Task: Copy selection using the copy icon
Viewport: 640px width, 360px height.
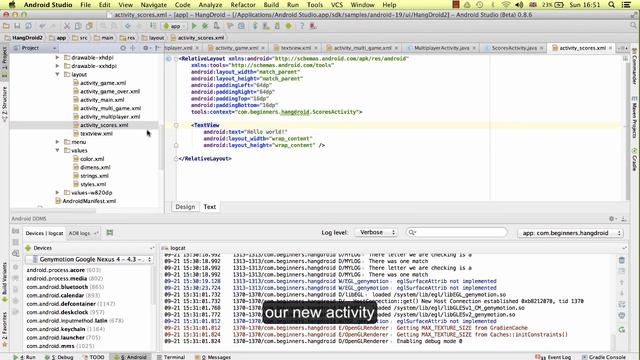Action: point(78,26)
